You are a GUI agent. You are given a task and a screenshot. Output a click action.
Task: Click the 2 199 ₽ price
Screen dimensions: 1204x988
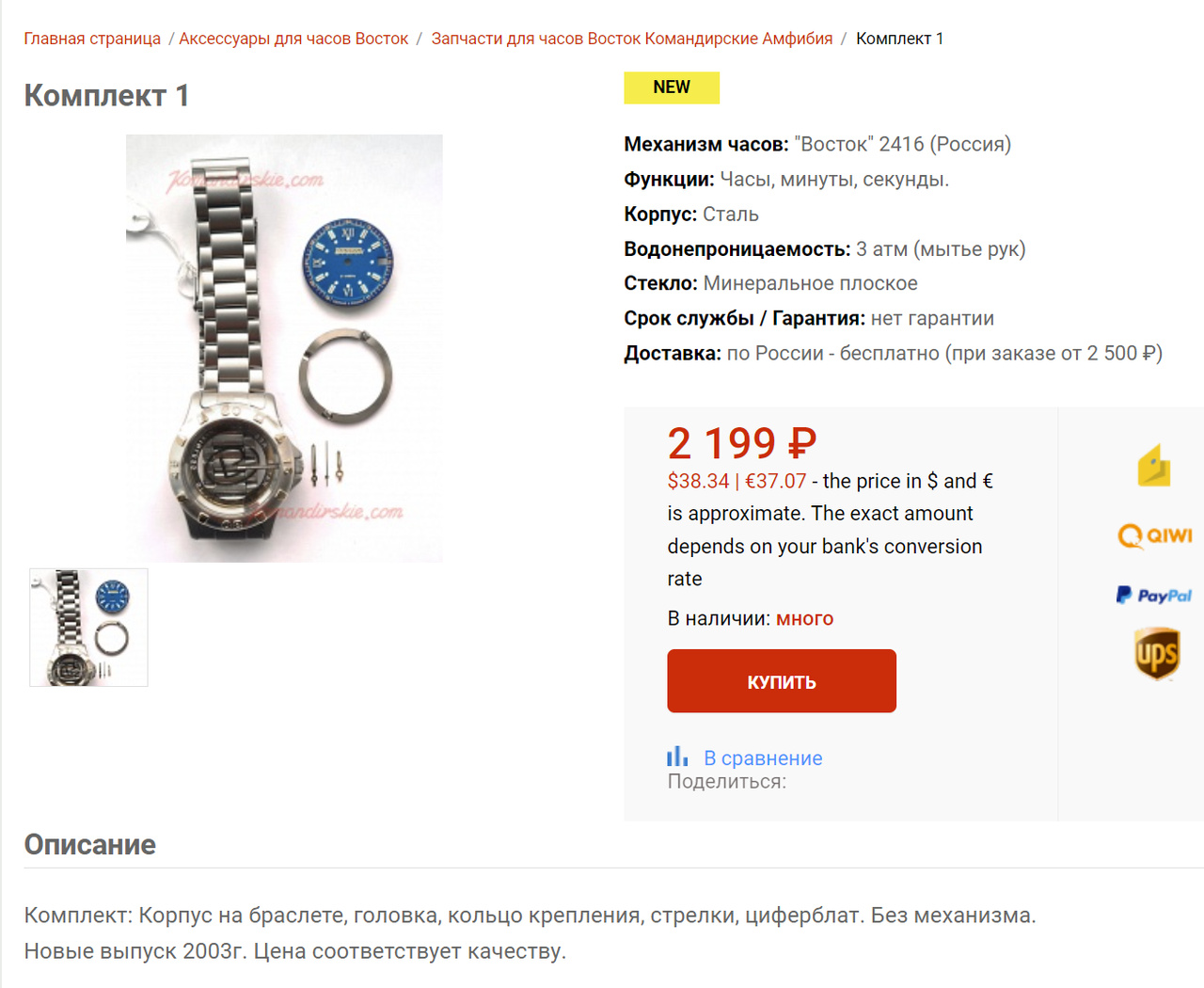tap(742, 443)
